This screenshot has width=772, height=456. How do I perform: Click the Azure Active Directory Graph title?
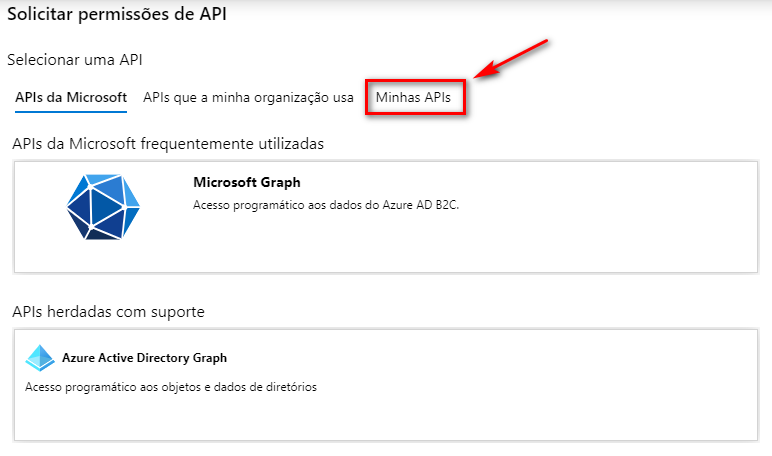click(144, 357)
